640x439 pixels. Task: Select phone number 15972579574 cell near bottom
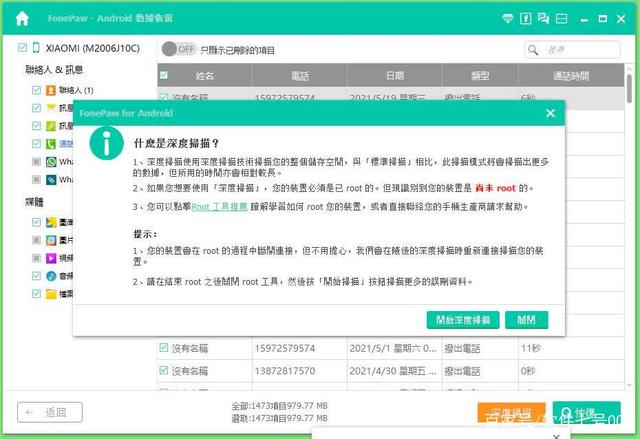point(300,348)
